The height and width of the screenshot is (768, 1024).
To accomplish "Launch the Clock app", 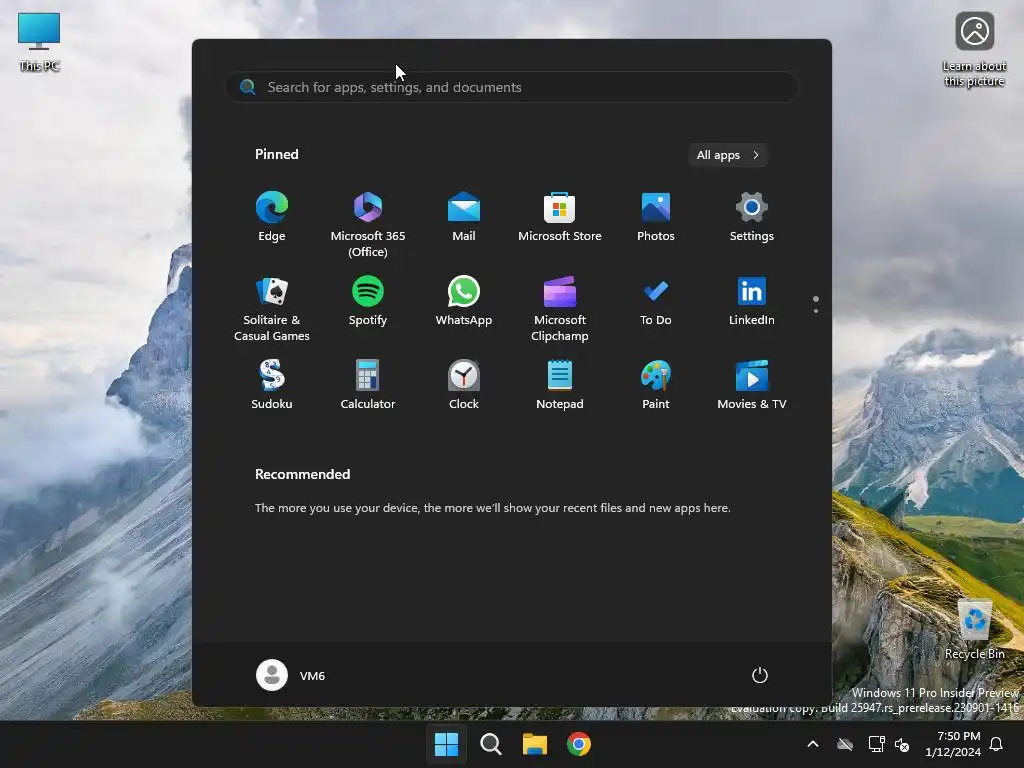I will coord(464,385).
